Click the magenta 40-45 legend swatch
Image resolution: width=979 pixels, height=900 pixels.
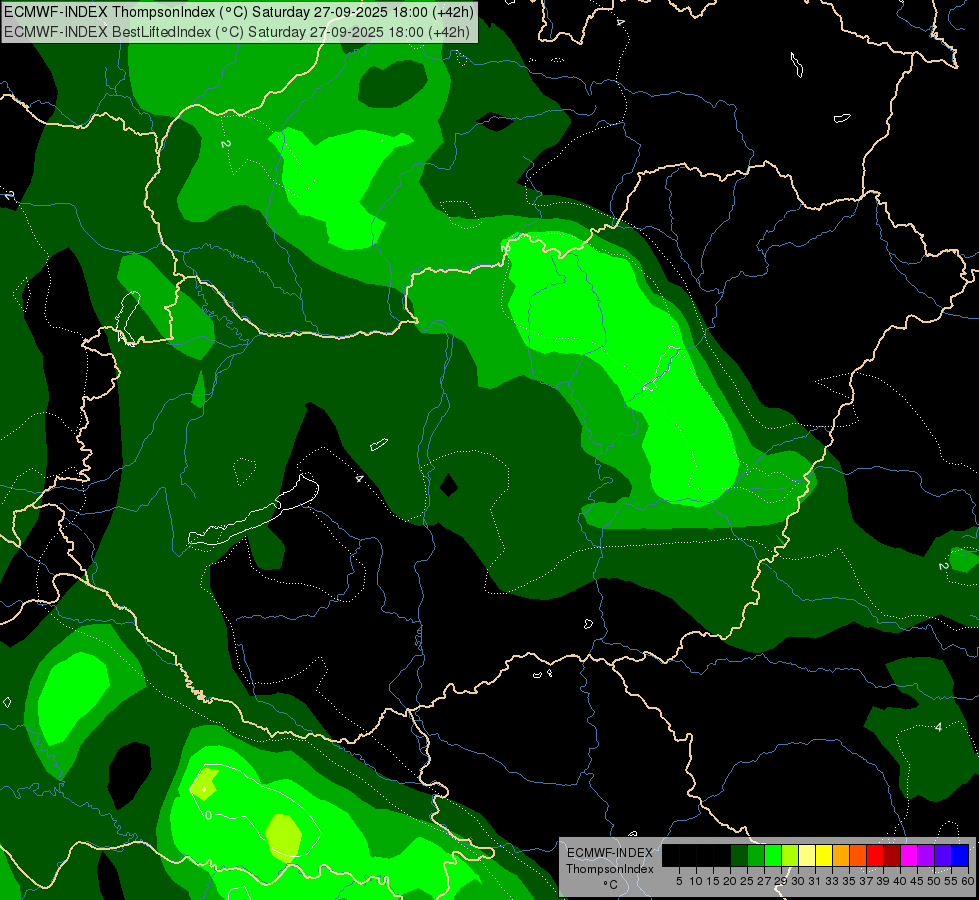[x=909, y=855]
